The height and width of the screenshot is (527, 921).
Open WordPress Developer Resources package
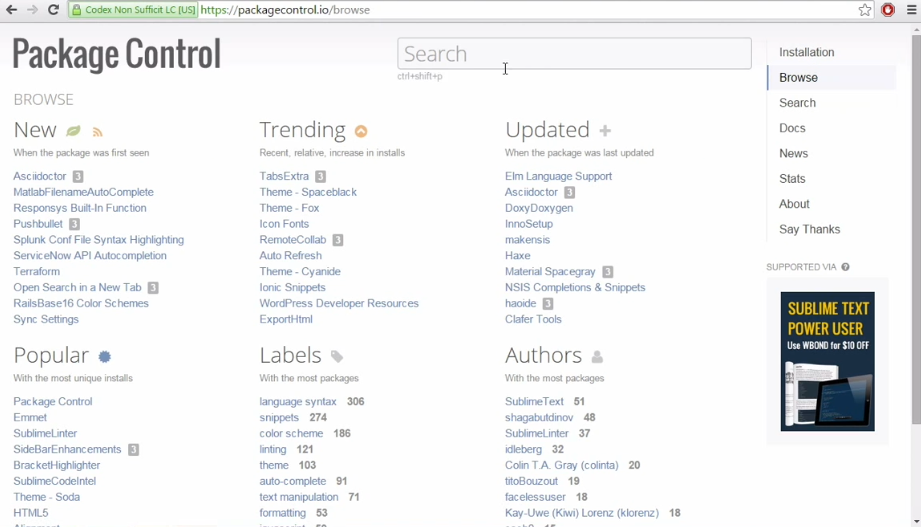tap(339, 303)
